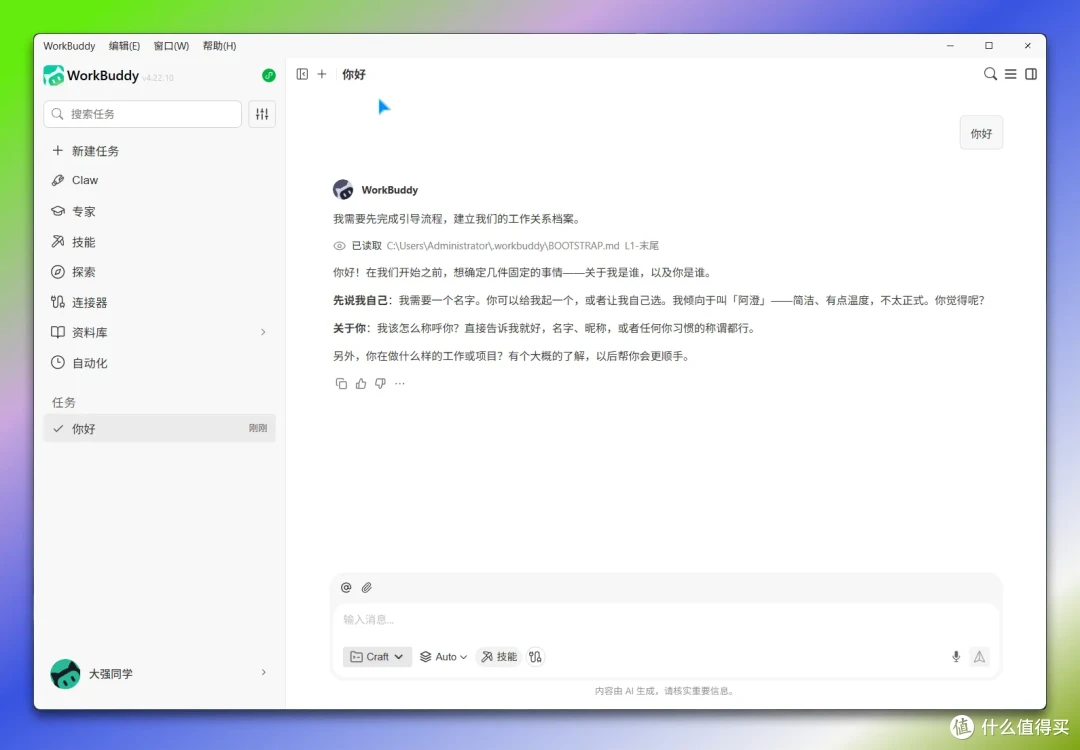Open the 编辑(E) menu
Screen dimensions: 1080x750
(124, 46)
